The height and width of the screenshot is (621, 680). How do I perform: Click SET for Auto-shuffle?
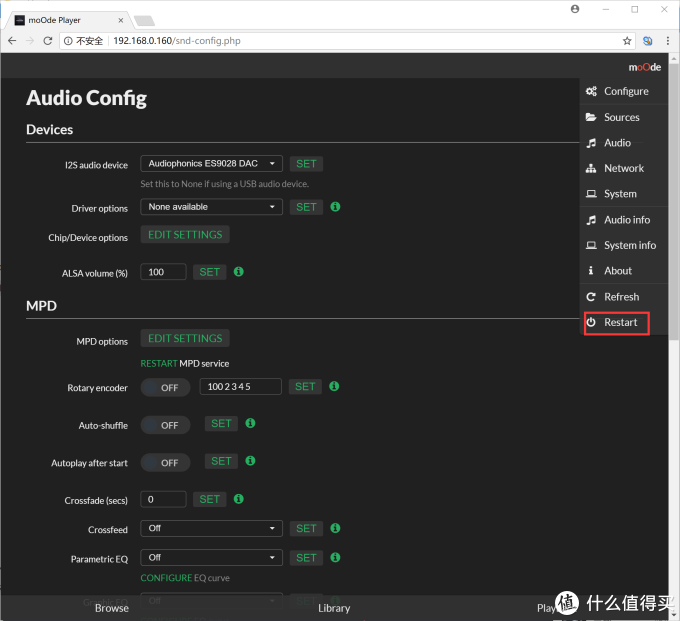221,423
